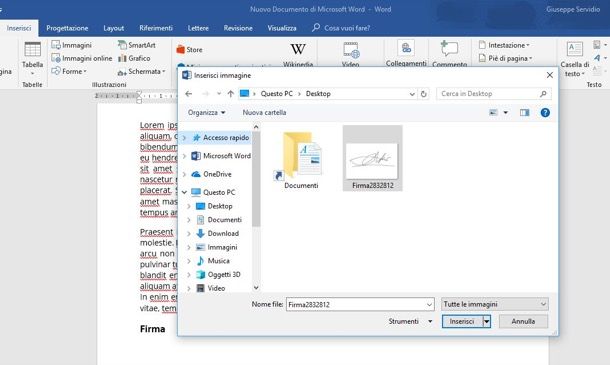Close the Inserisci immagine dialog
The height and width of the screenshot is (365, 610).
point(549,75)
